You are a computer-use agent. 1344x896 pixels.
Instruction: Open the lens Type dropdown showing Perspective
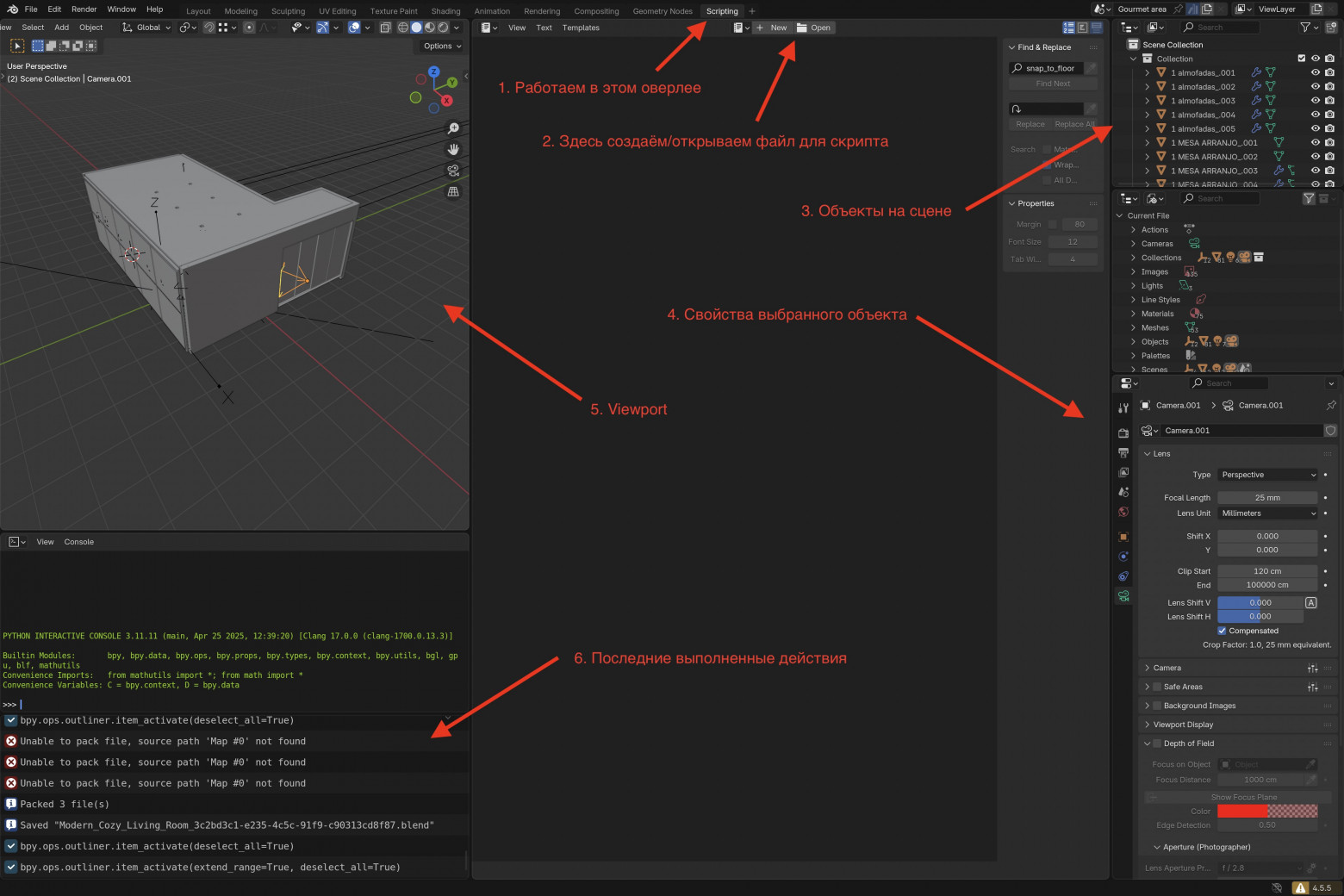(1267, 475)
